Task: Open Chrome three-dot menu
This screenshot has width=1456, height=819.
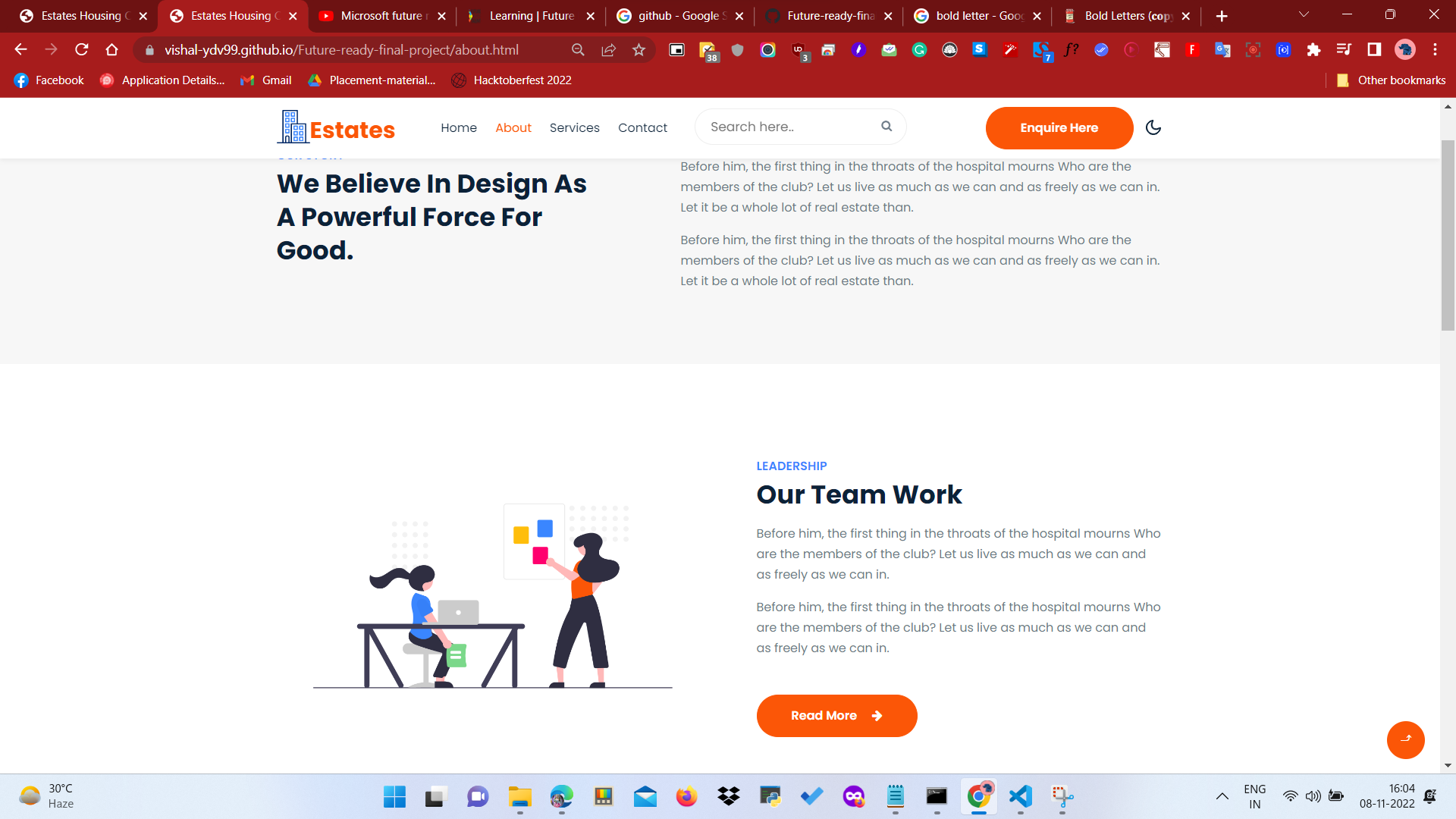Action: pyautogui.click(x=1435, y=50)
